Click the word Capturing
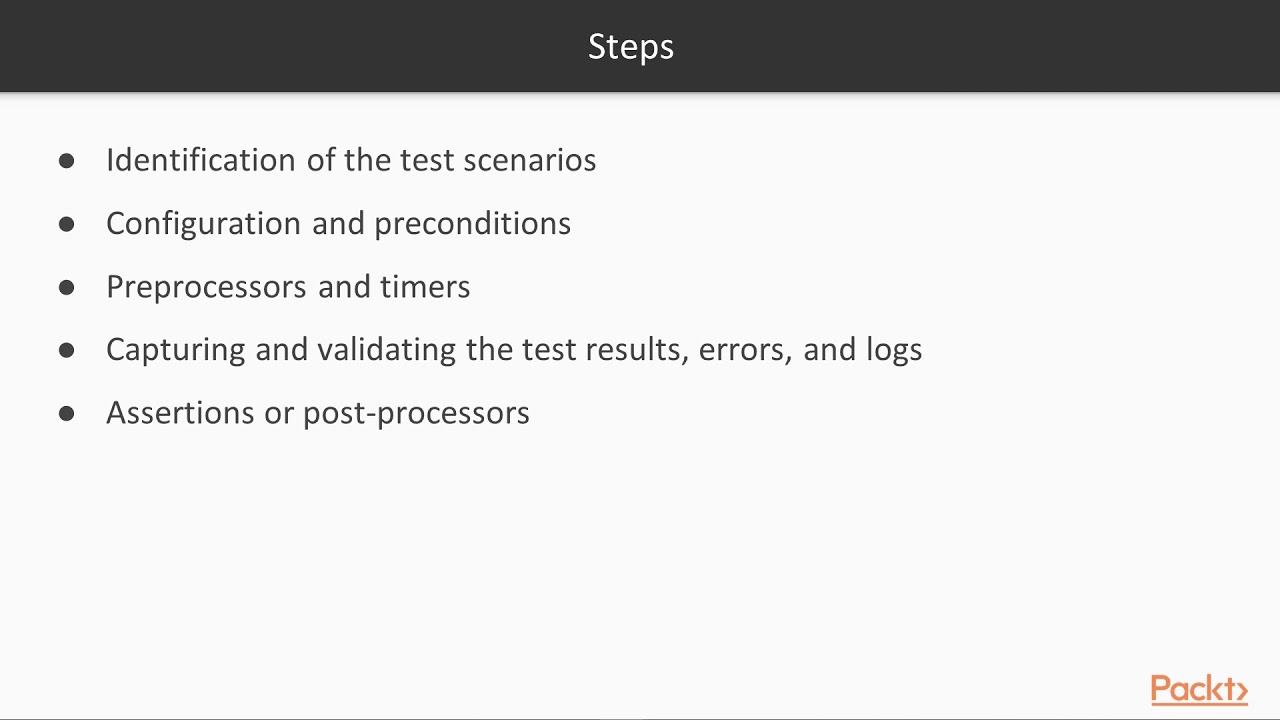The width and height of the screenshot is (1280, 720). click(176, 350)
